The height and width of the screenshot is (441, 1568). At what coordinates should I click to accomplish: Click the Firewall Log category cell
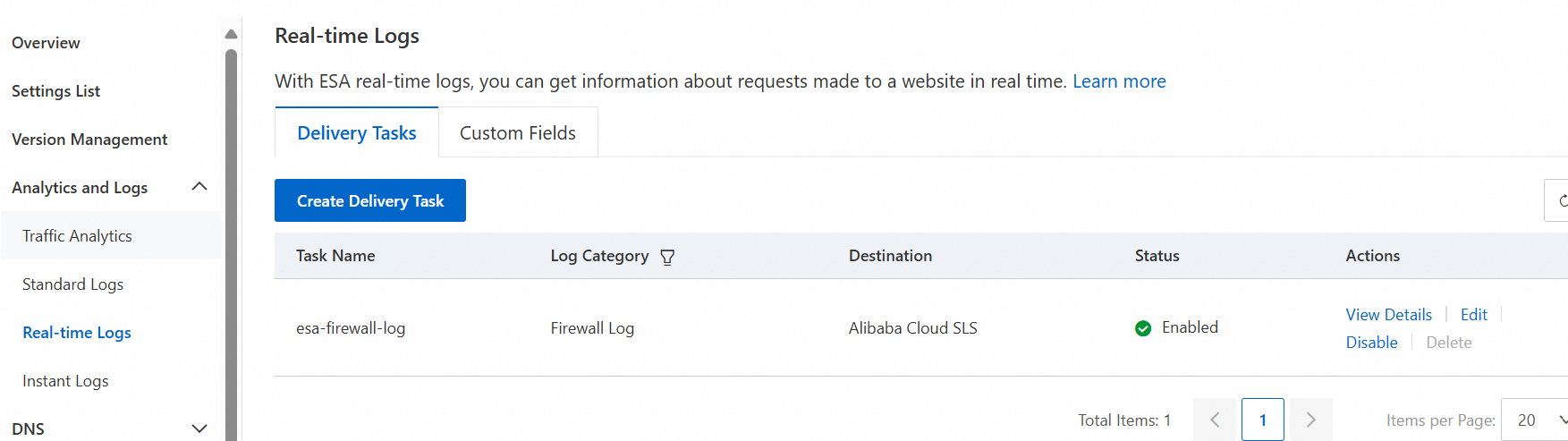click(x=592, y=328)
